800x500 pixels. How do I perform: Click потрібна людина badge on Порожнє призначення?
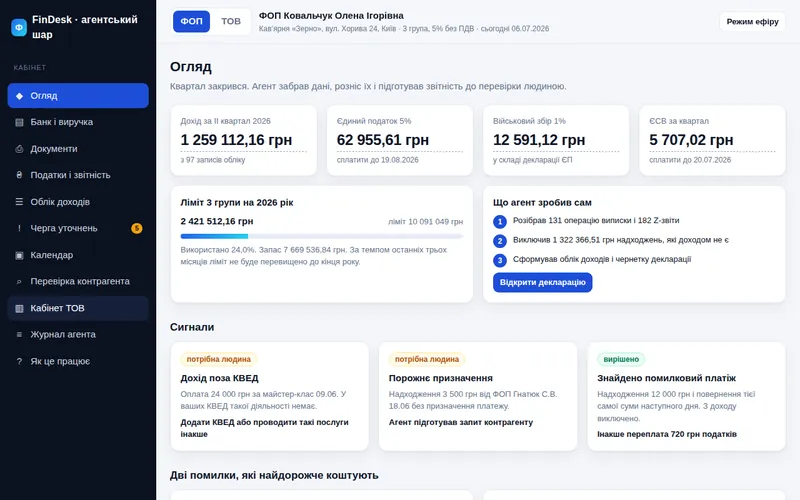point(427,359)
